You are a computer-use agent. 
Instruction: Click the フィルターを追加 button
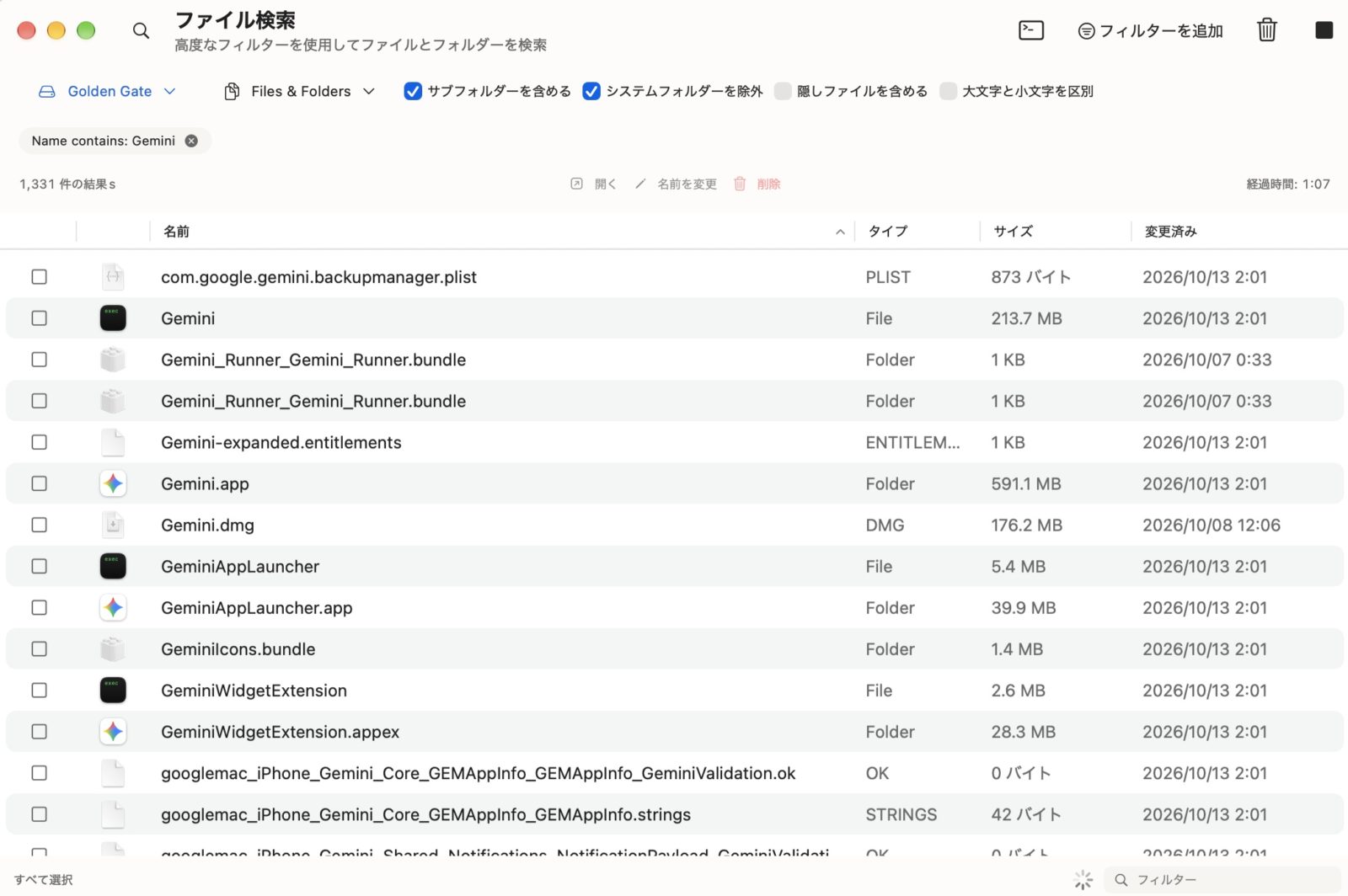pyautogui.click(x=1151, y=31)
